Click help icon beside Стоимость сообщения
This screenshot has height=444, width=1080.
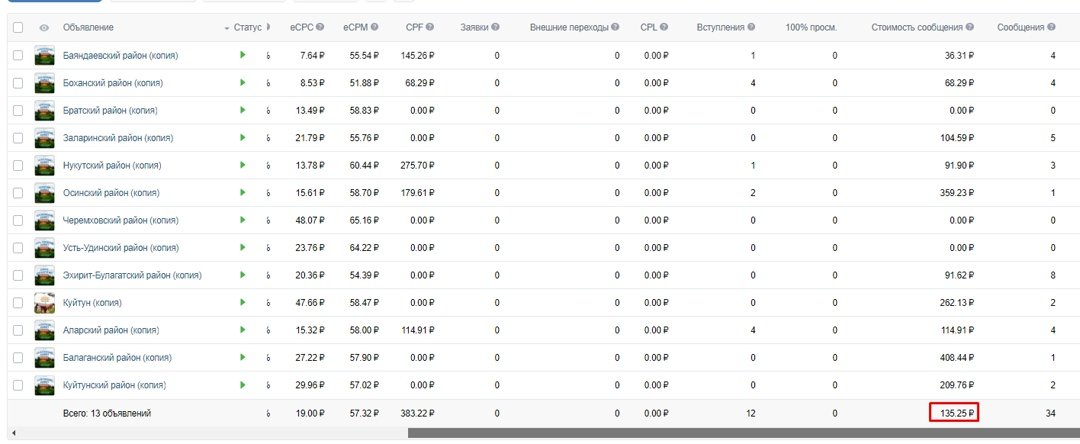click(x=971, y=27)
